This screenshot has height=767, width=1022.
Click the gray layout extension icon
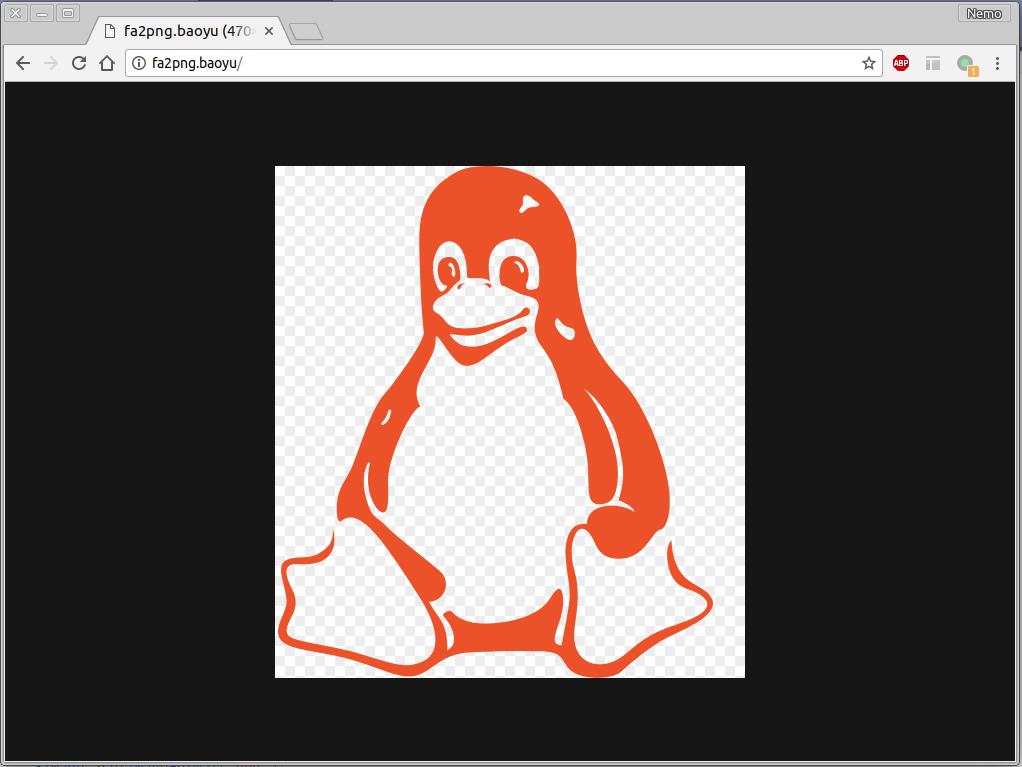point(933,63)
